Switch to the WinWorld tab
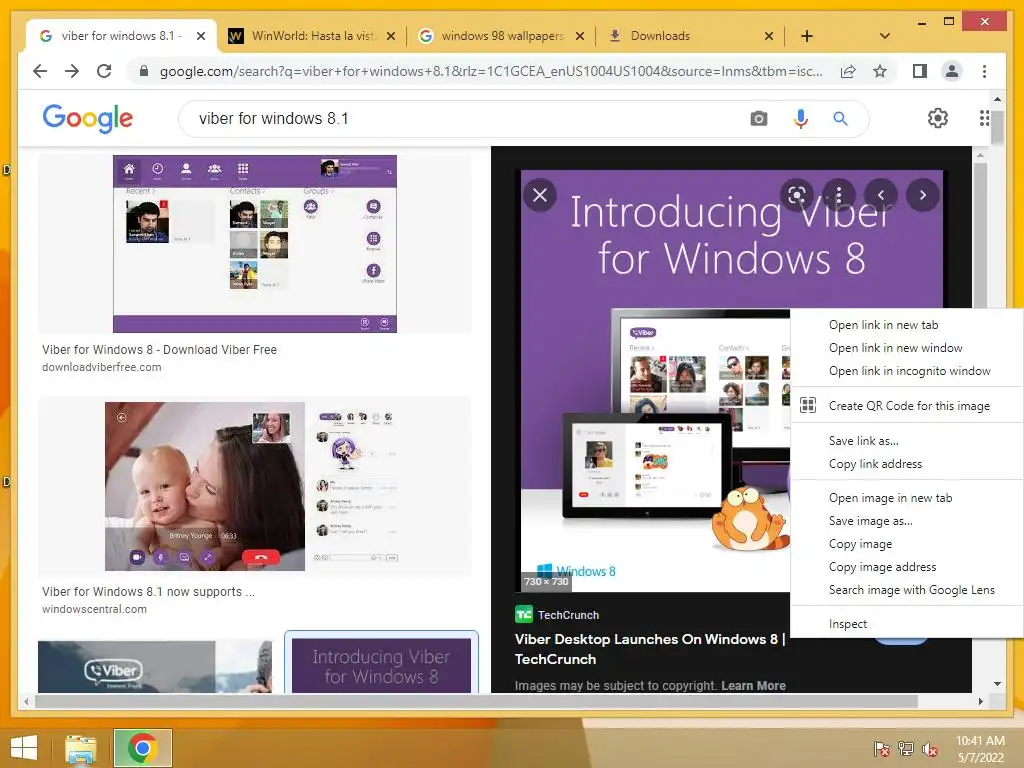This screenshot has height=768, width=1024. pyautogui.click(x=313, y=36)
